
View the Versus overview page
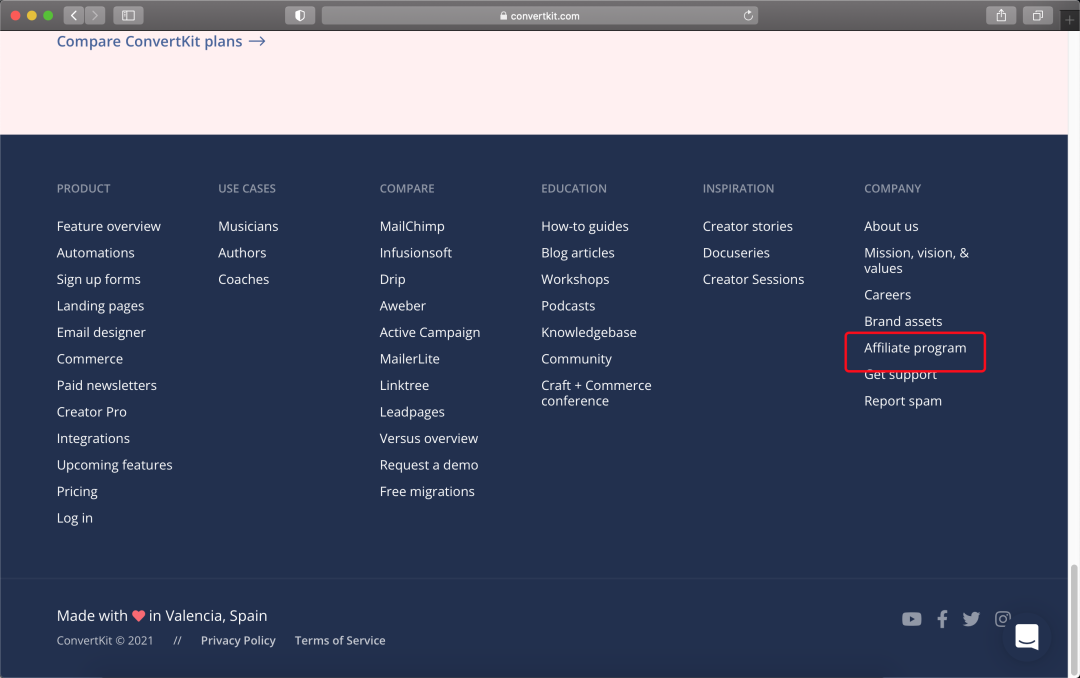(428, 438)
